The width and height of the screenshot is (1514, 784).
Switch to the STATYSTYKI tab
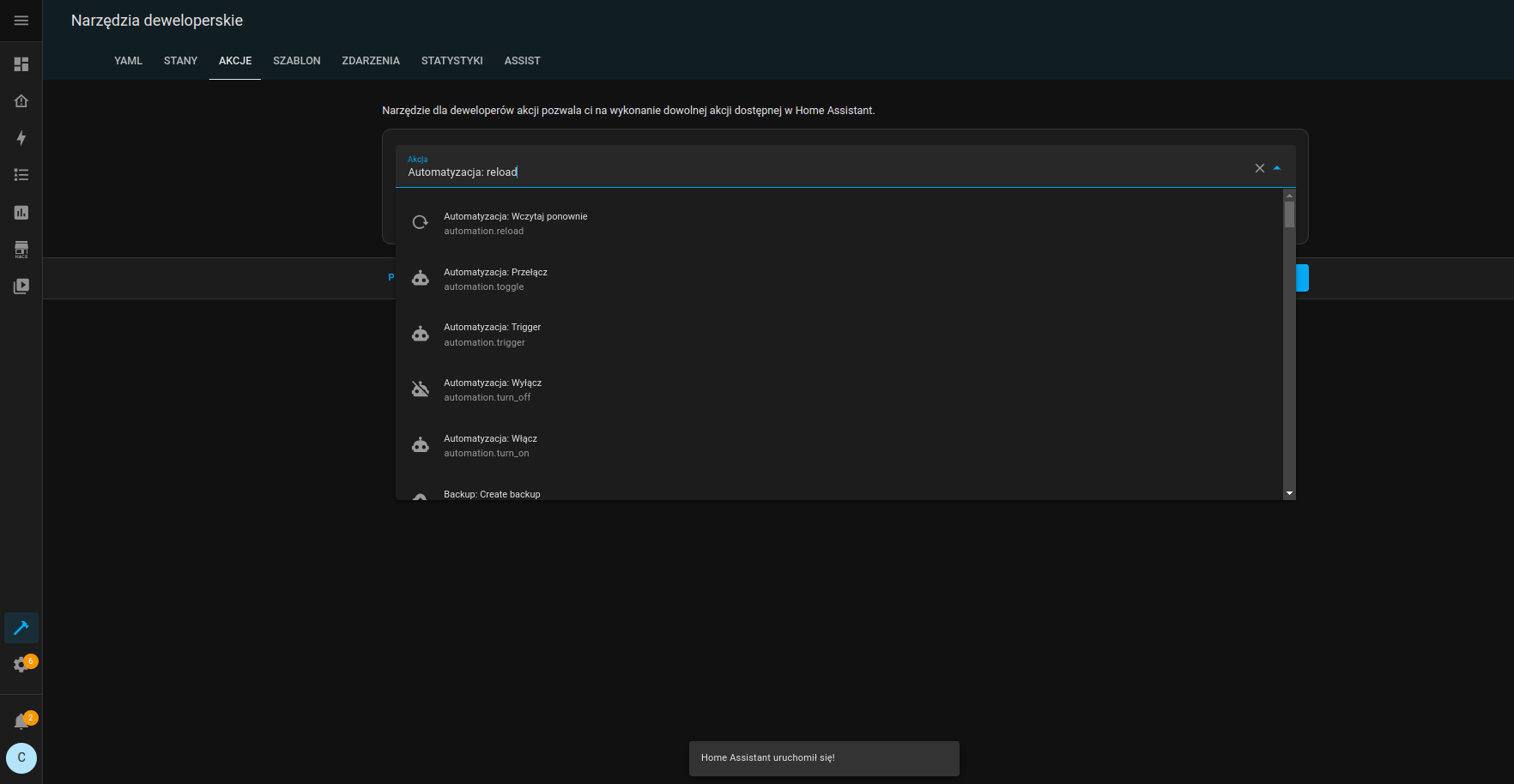pyautogui.click(x=452, y=61)
